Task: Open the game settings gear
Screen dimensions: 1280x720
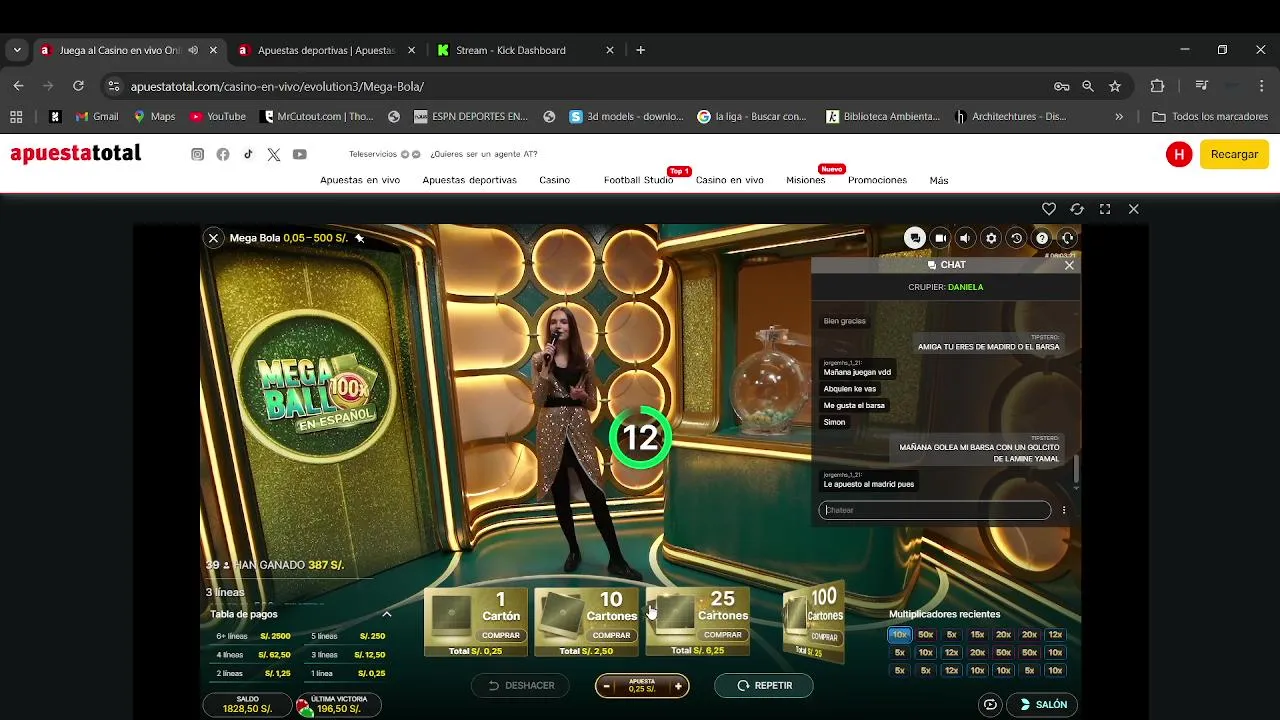Action: click(x=991, y=238)
